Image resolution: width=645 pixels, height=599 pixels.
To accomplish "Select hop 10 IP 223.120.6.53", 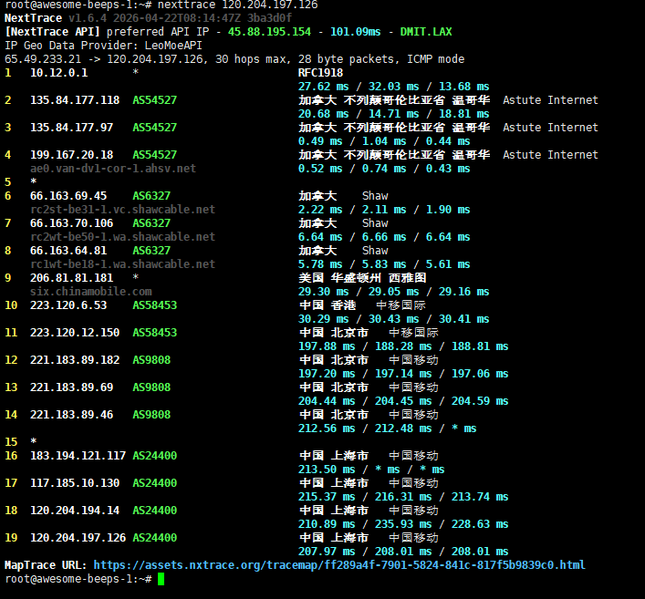I will [x=68, y=305].
